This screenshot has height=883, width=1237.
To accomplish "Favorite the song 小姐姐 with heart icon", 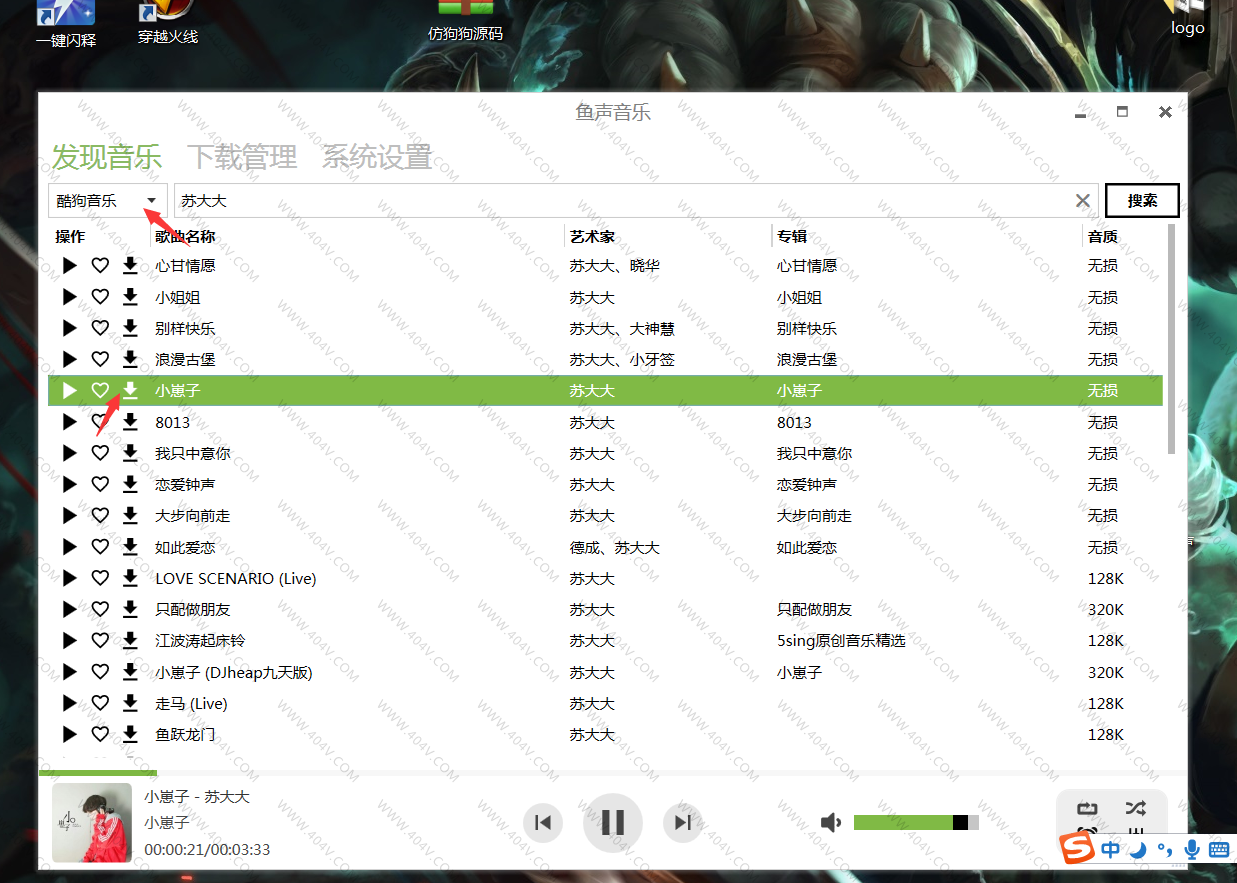I will (100, 297).
